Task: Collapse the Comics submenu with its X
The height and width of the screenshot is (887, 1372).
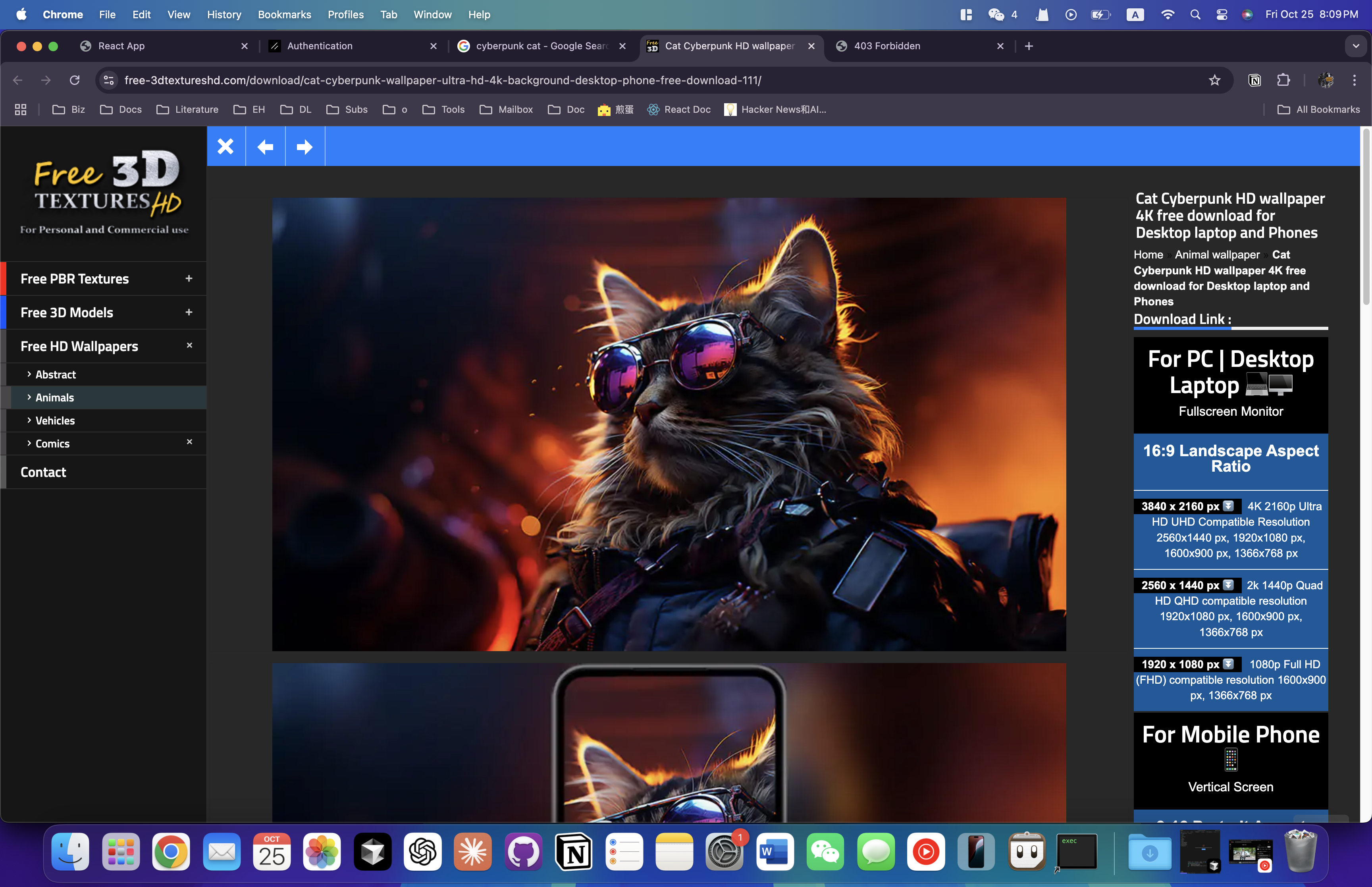Action: pyautogui.click(x=189, y=442)
